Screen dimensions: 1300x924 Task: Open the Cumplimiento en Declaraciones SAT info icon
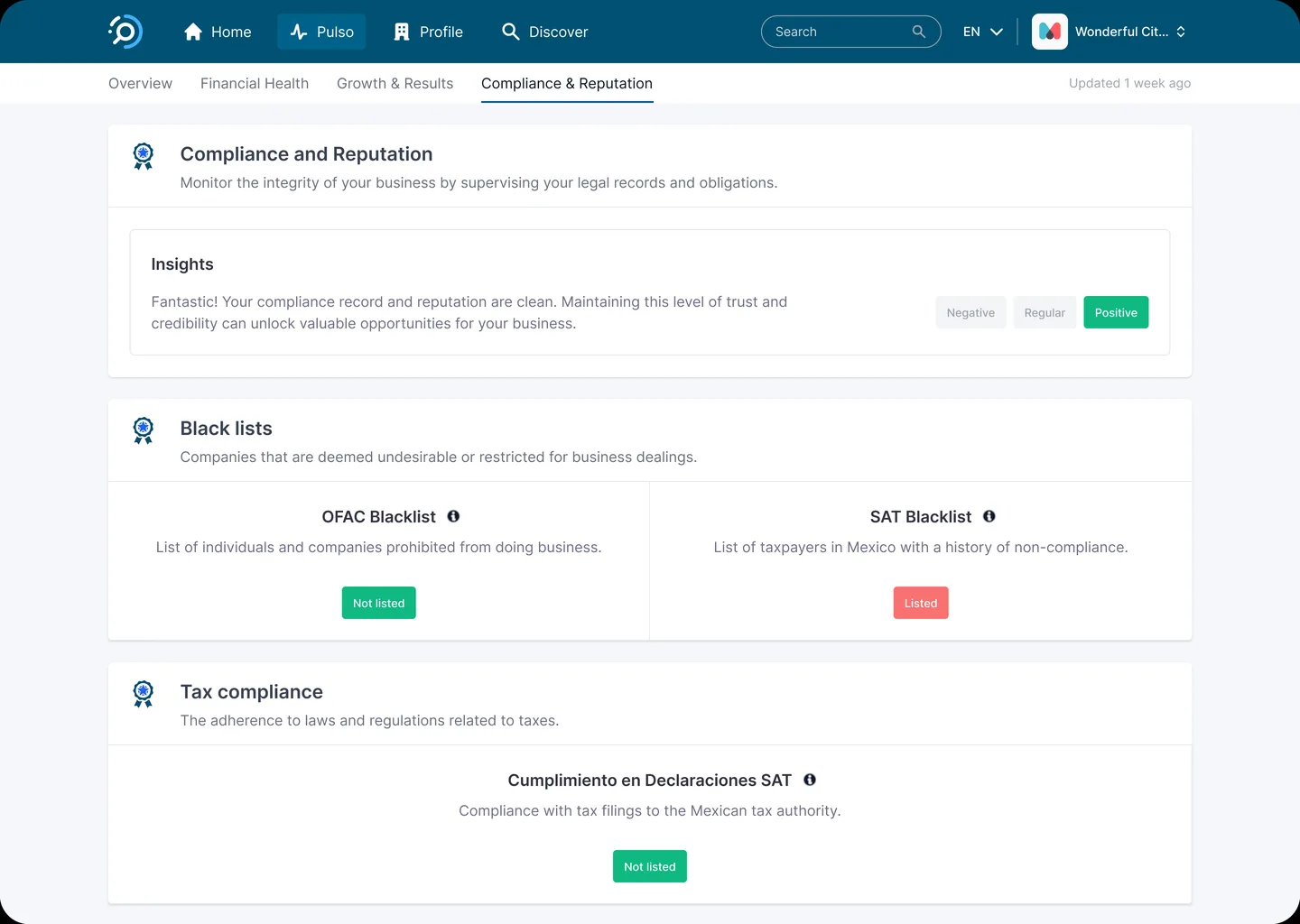pyautogui.click(x=810, y=780)
